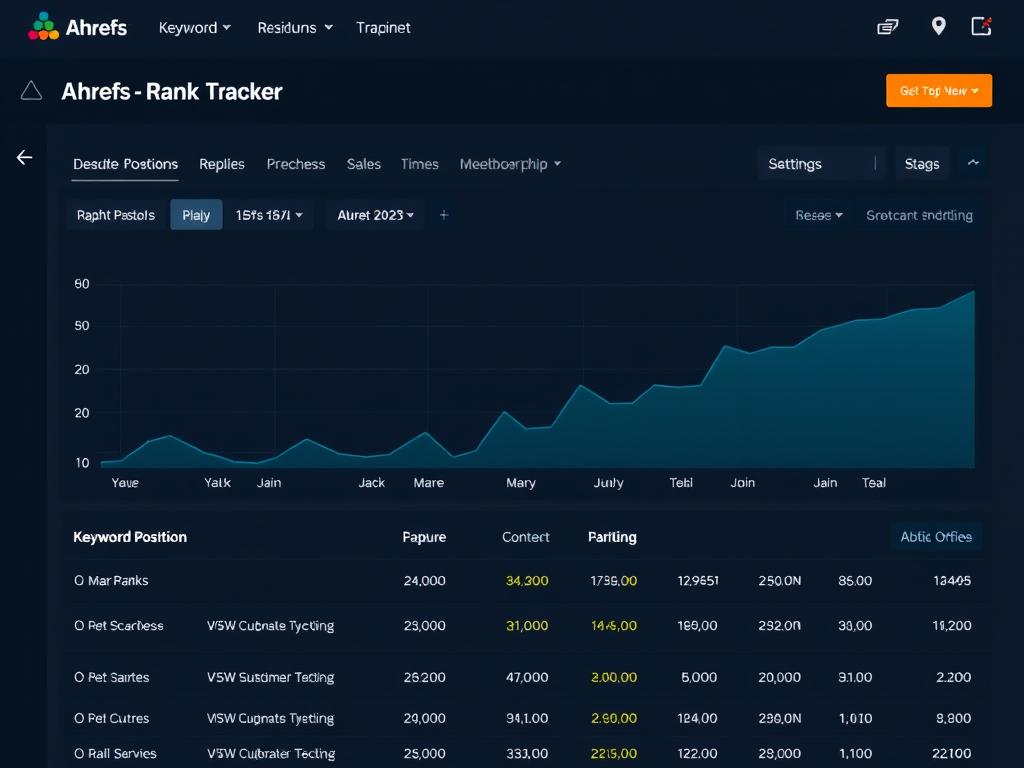The image size is (1024, 768).
Task: Switch to the Replies tab
Action: click(x=221, y=164)
